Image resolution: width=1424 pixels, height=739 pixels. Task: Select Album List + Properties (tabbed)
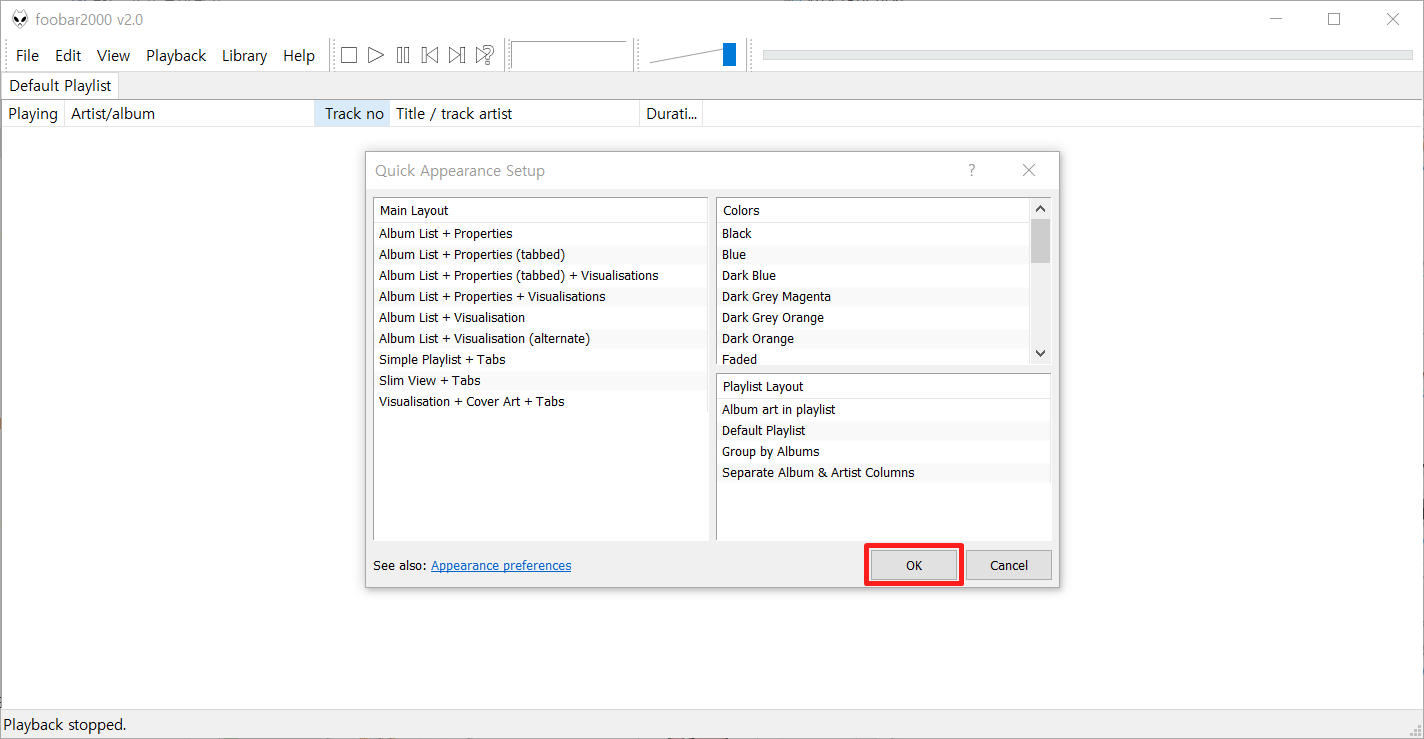[x=540, y=255]
